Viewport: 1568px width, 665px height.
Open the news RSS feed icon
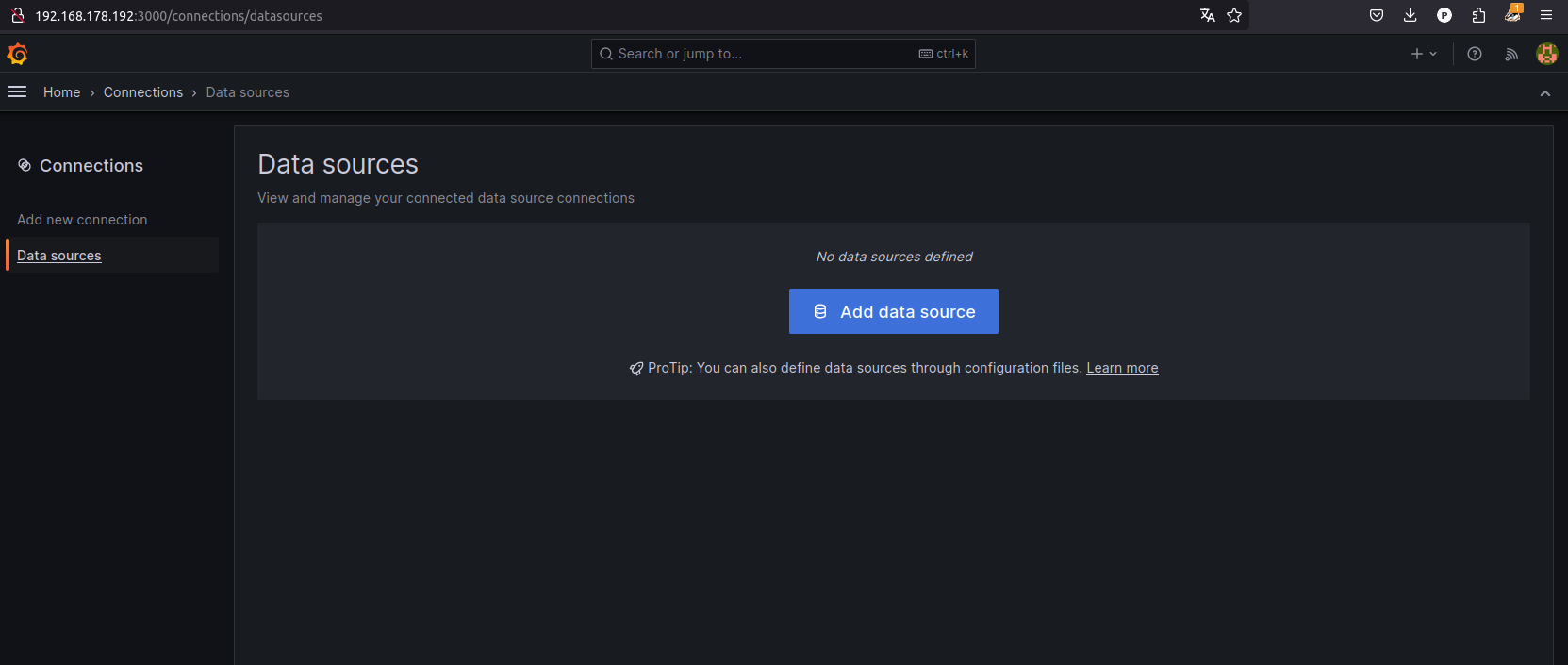1511,54
